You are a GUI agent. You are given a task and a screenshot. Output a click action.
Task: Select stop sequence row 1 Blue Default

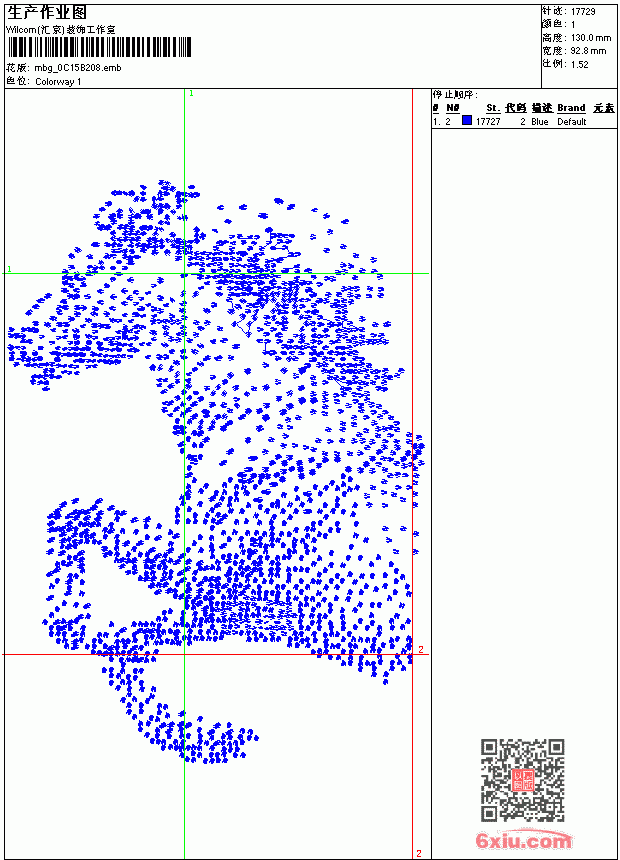524,121
